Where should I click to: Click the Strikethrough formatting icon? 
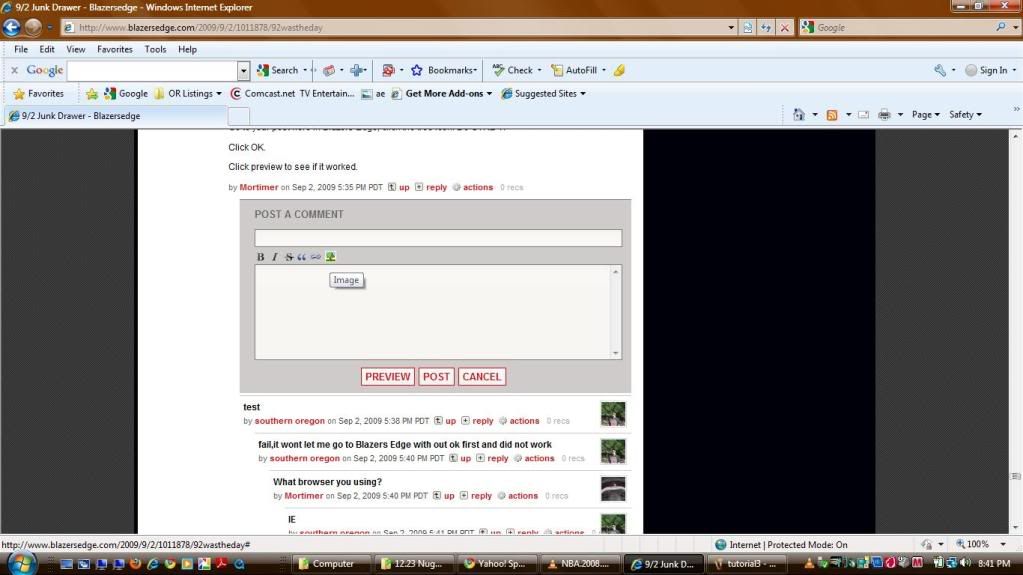click(x=288, y=257)
